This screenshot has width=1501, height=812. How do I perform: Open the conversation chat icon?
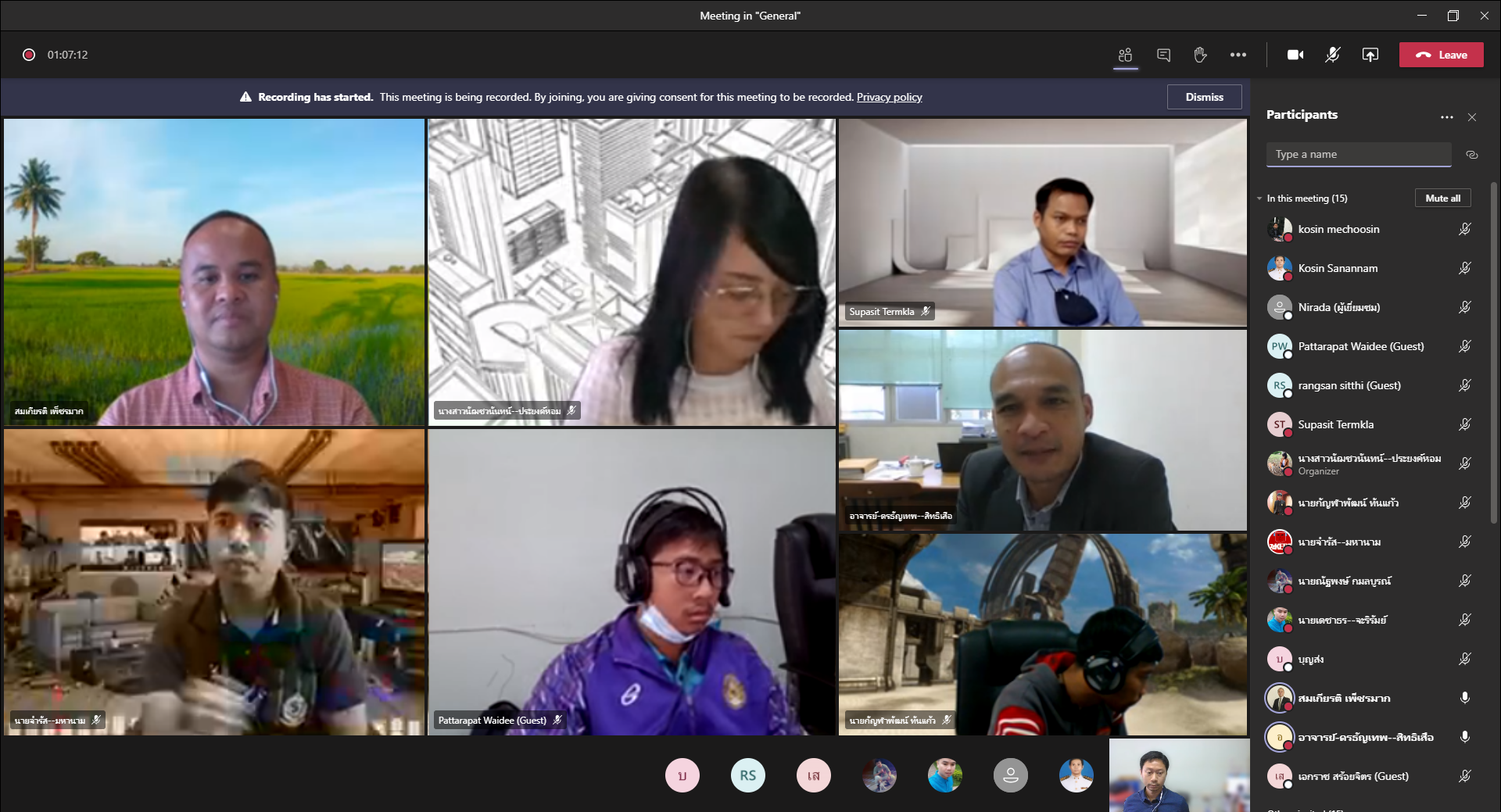coord(1163,55)
